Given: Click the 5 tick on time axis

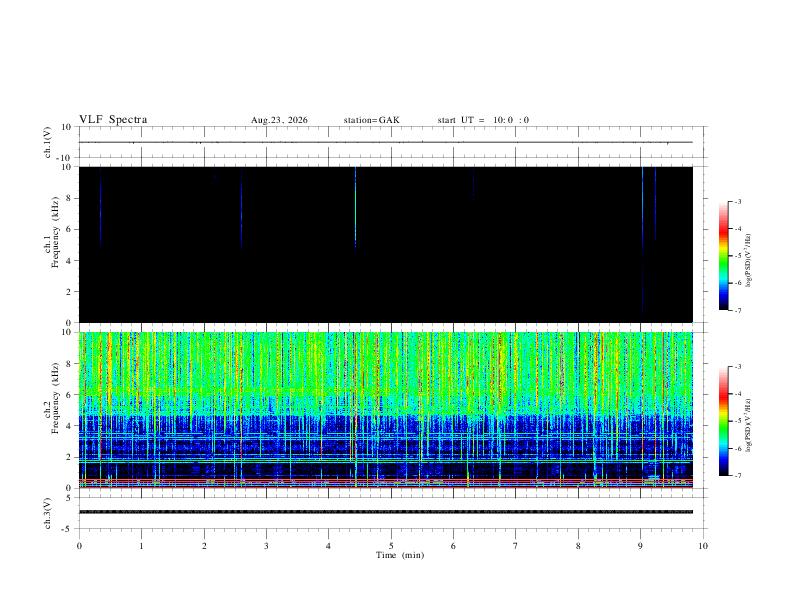Looking at the screenshot, I should (x=391, y=546).
